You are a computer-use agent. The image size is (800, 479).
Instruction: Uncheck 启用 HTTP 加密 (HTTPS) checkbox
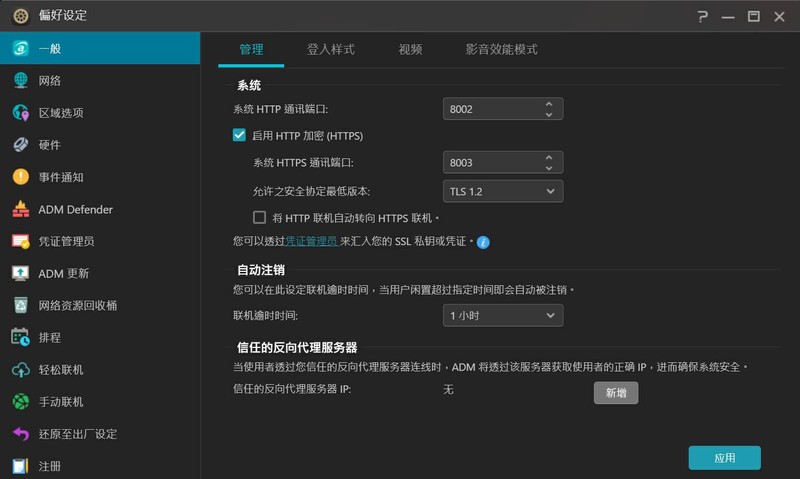click(239, 135)
